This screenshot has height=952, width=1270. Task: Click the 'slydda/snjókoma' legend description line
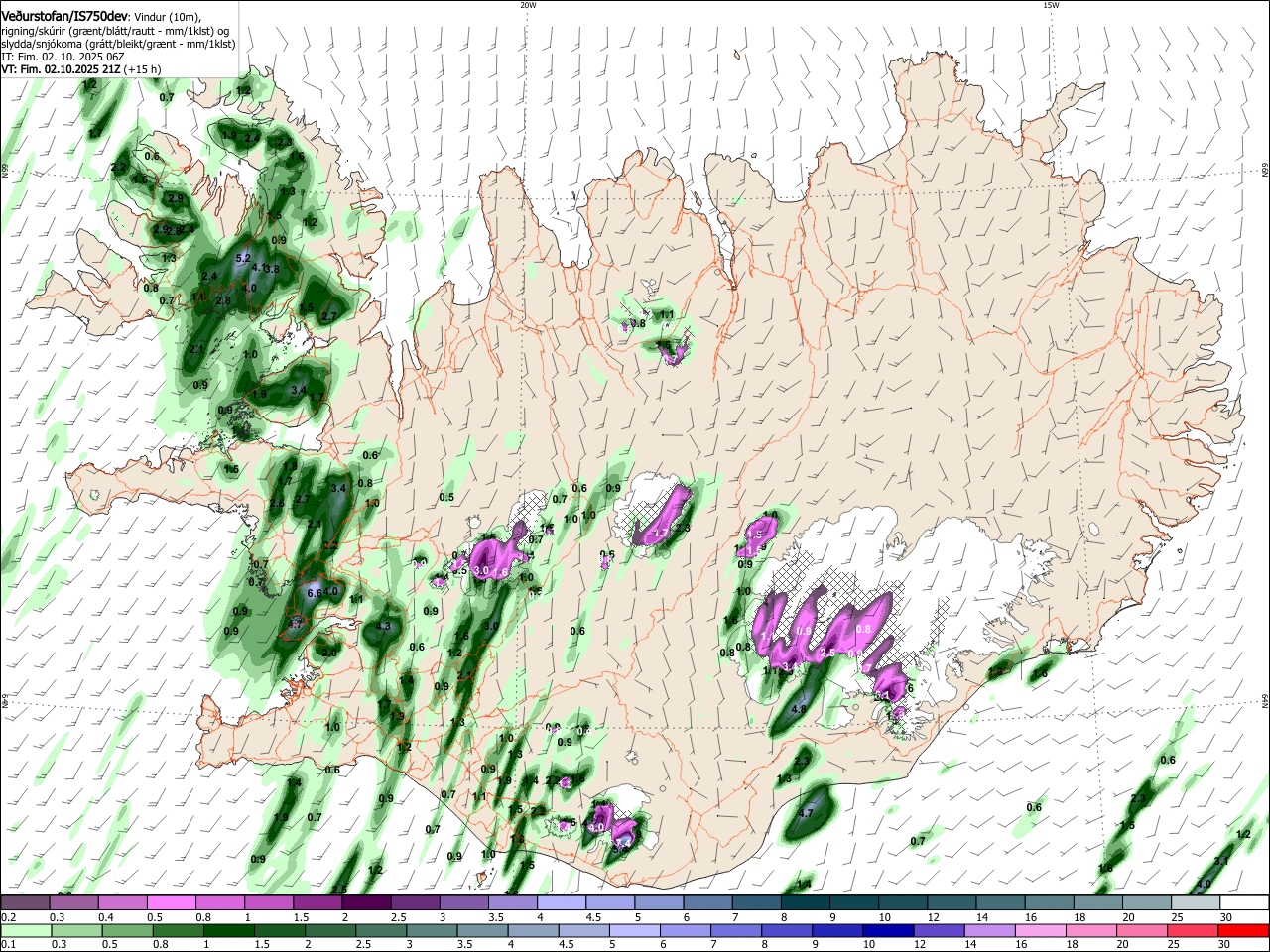(x=118, y=44)
